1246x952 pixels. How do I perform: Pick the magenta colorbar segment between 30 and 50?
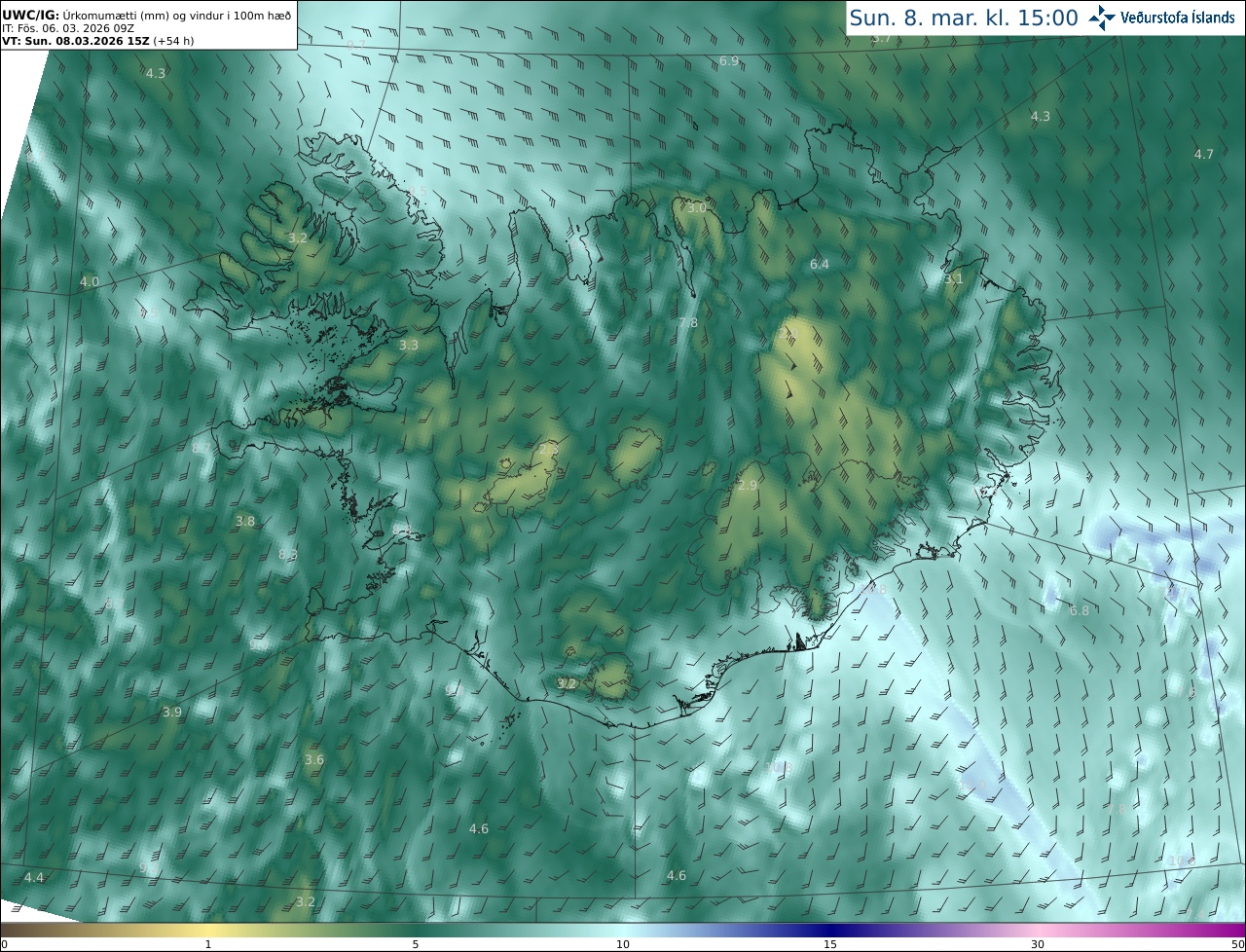(x=1142, y=930)
